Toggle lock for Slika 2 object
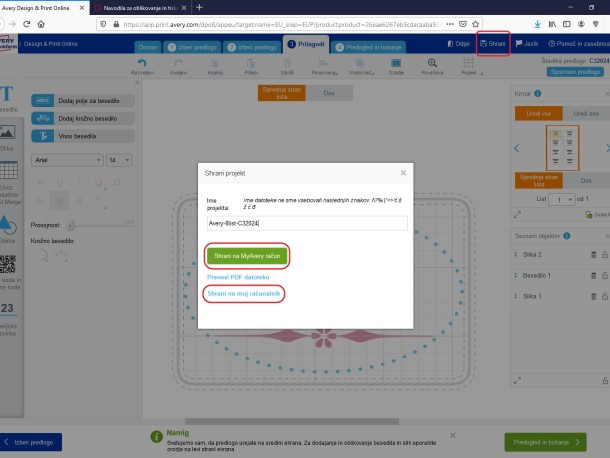 [x=605, y=254]
